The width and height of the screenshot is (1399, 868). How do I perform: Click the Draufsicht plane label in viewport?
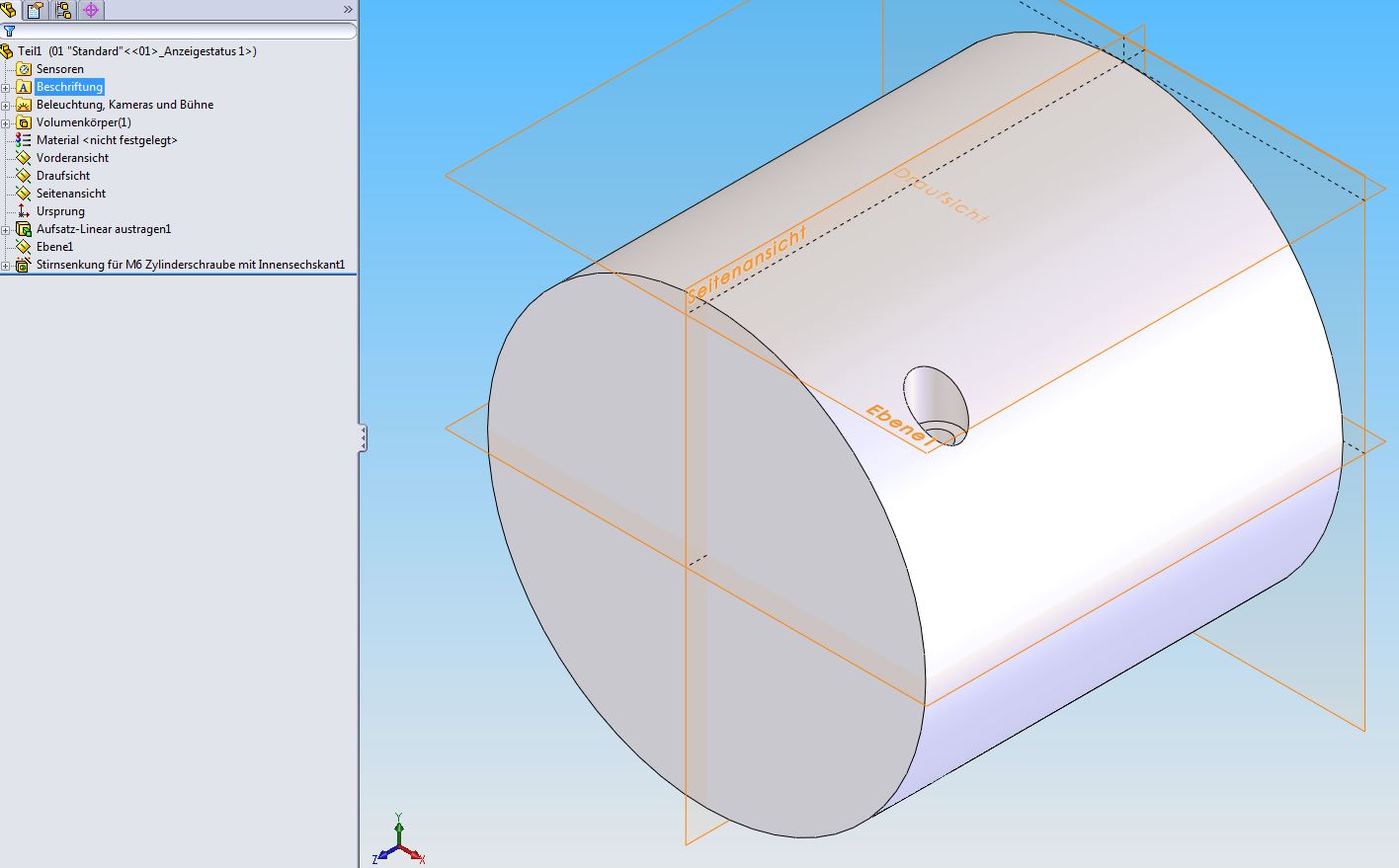[x=941, y=195]
